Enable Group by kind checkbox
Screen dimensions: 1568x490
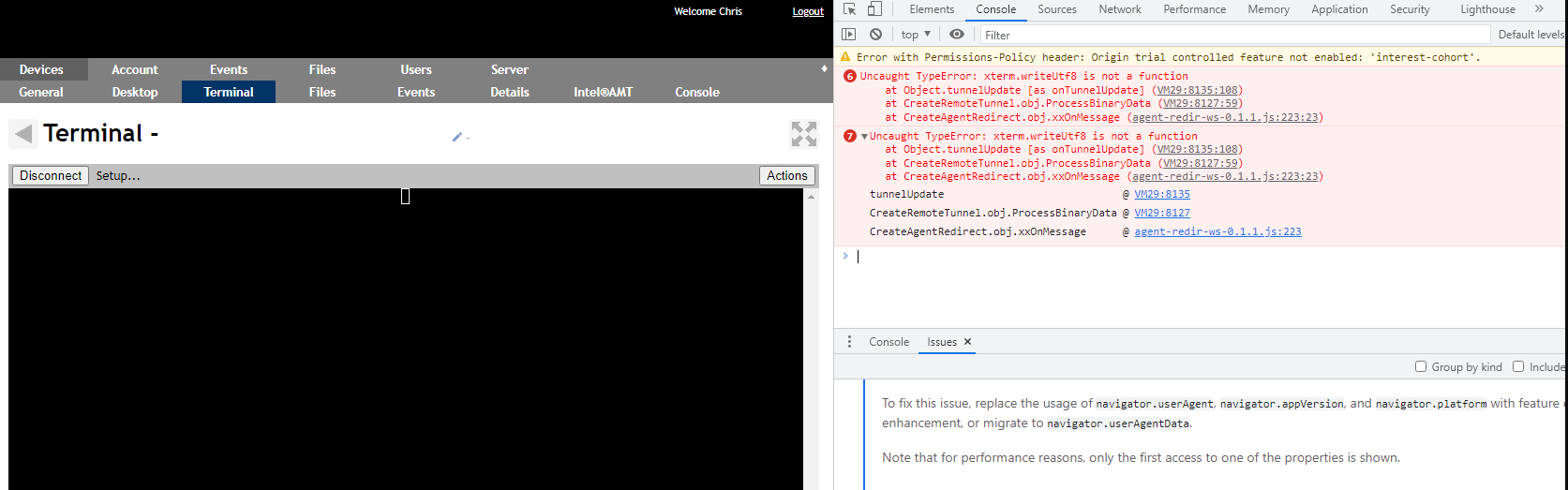1421,367
